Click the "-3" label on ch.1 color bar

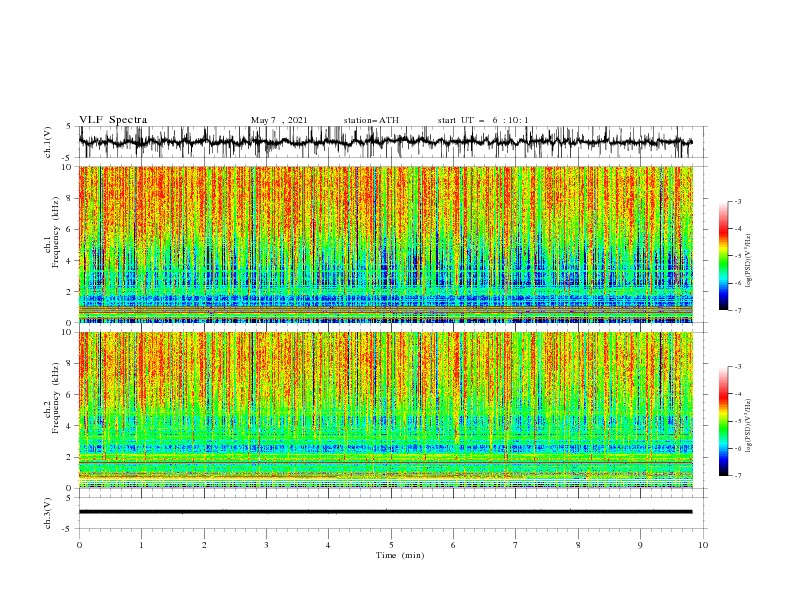pos(738,201)
